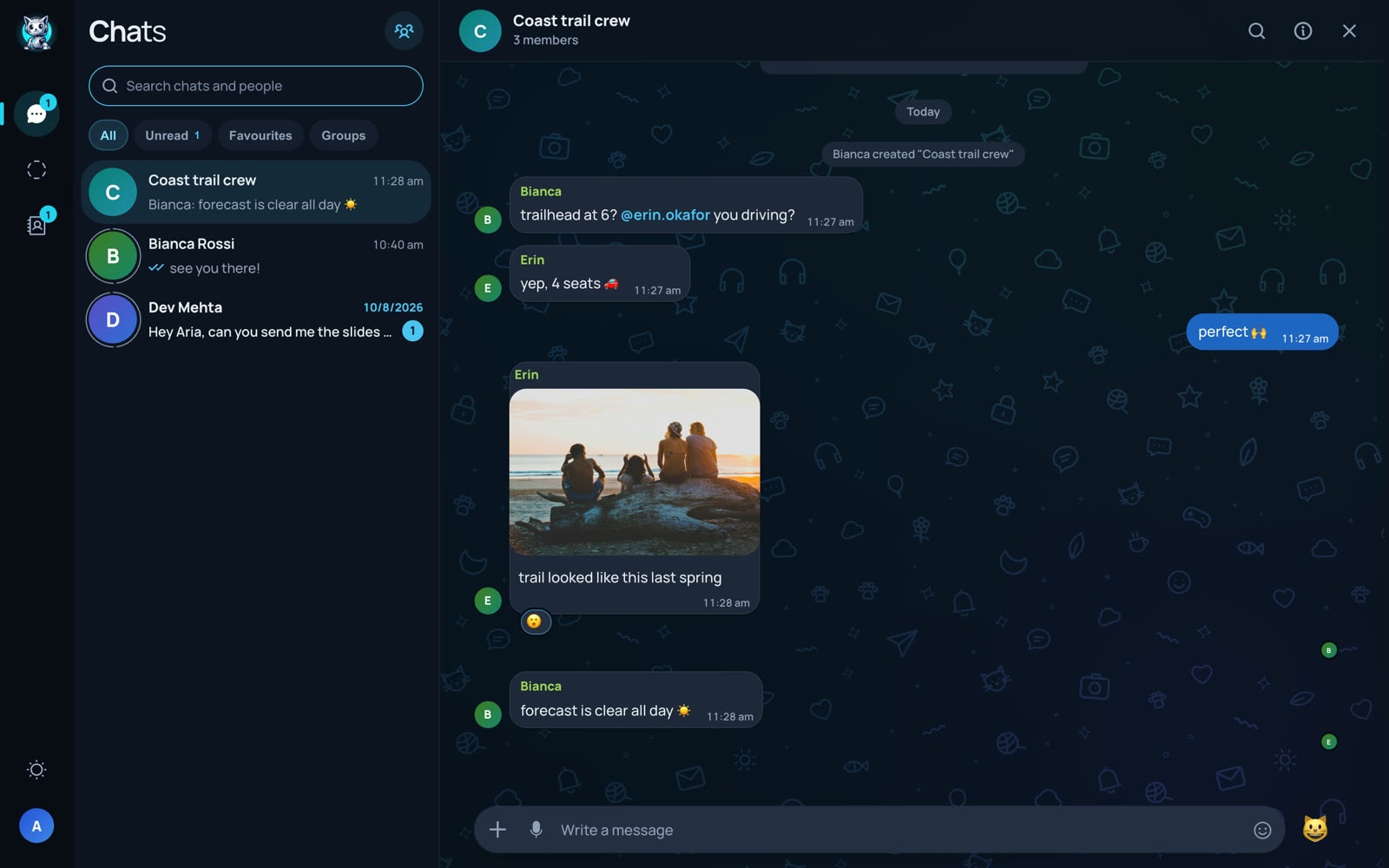Click the cat logo at top of sidebar
This screenshot has height=868, width=1389.
pos(36,32)
